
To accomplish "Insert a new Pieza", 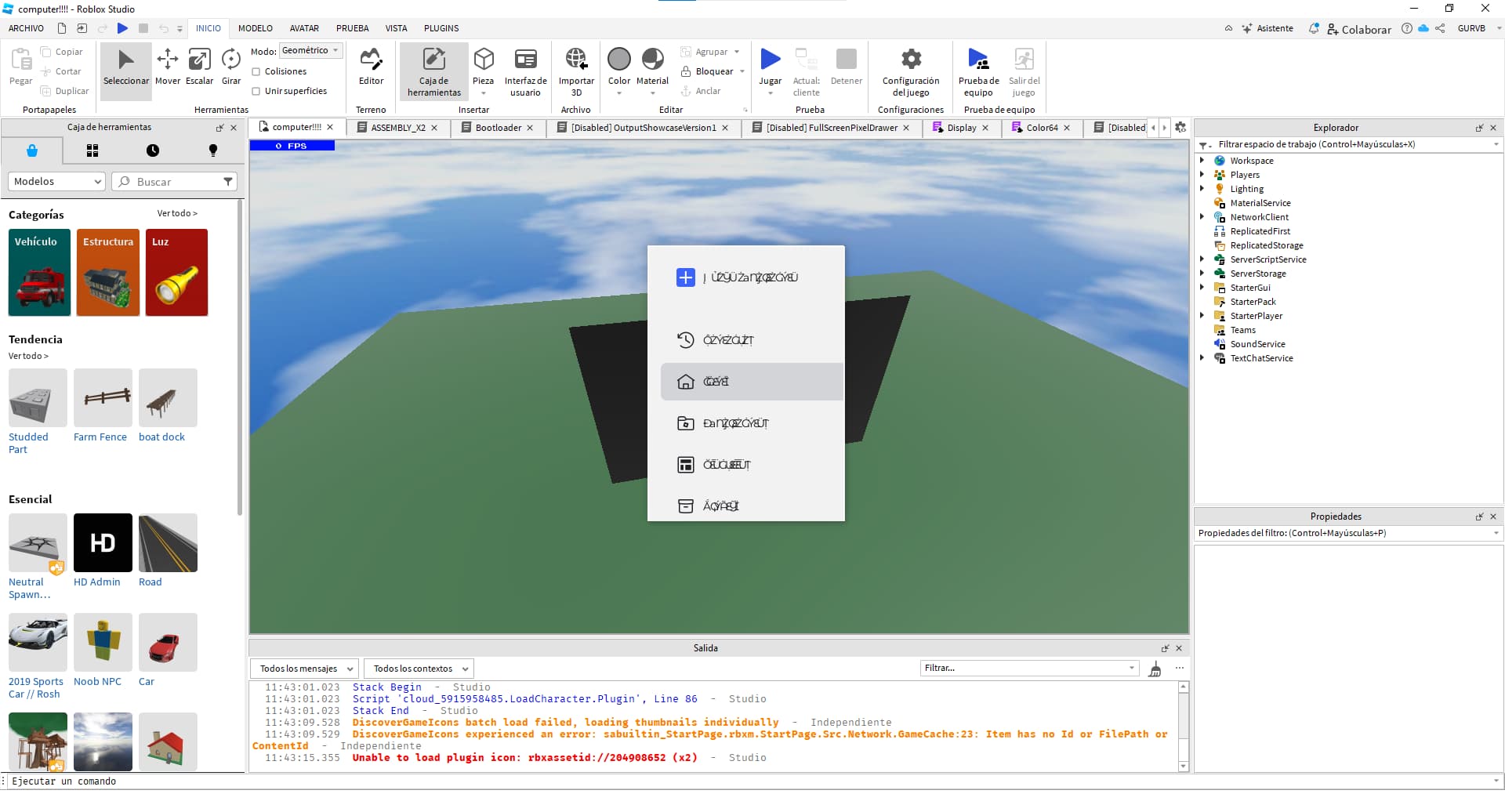I will pos(484,64).
